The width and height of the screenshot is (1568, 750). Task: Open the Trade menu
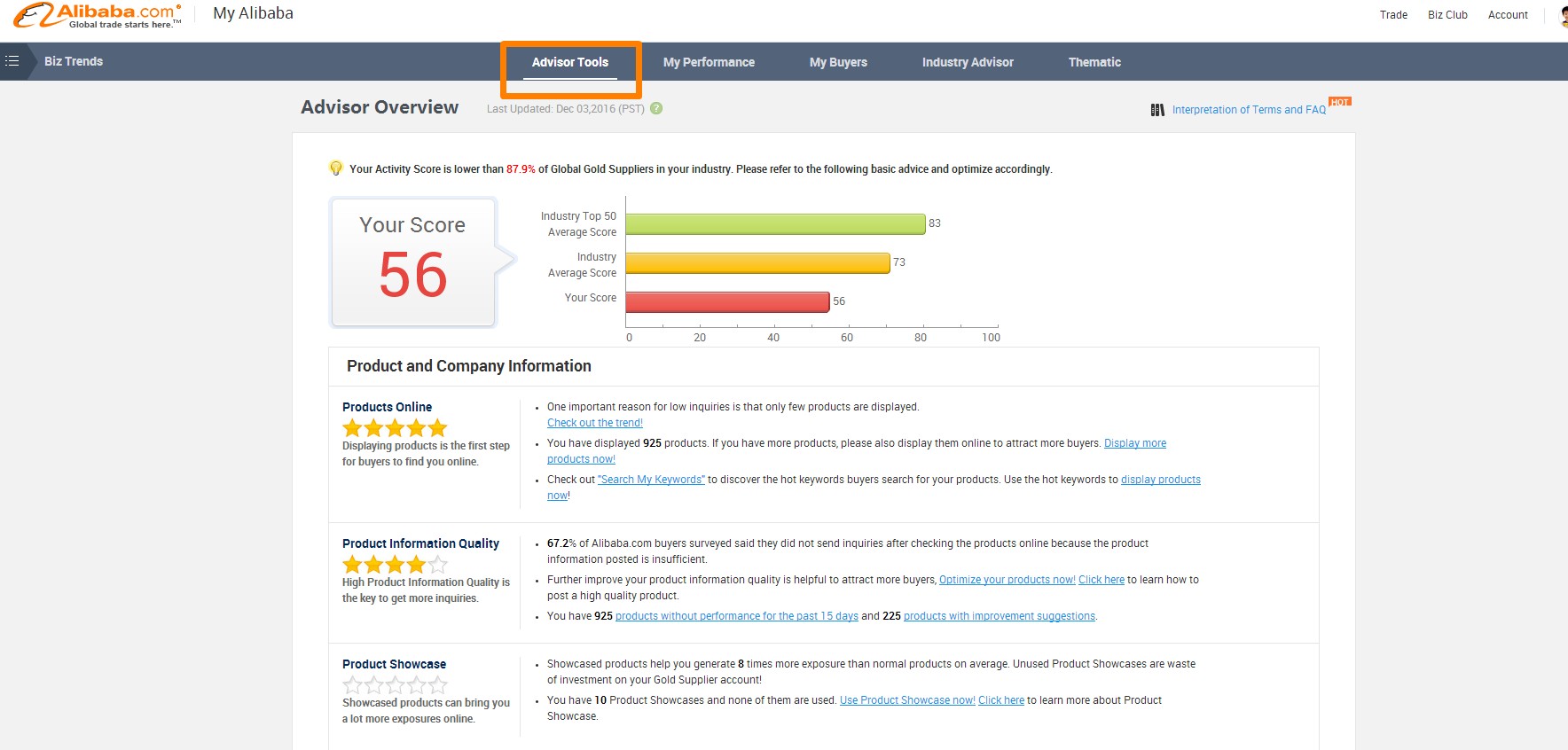[1393, 15]
